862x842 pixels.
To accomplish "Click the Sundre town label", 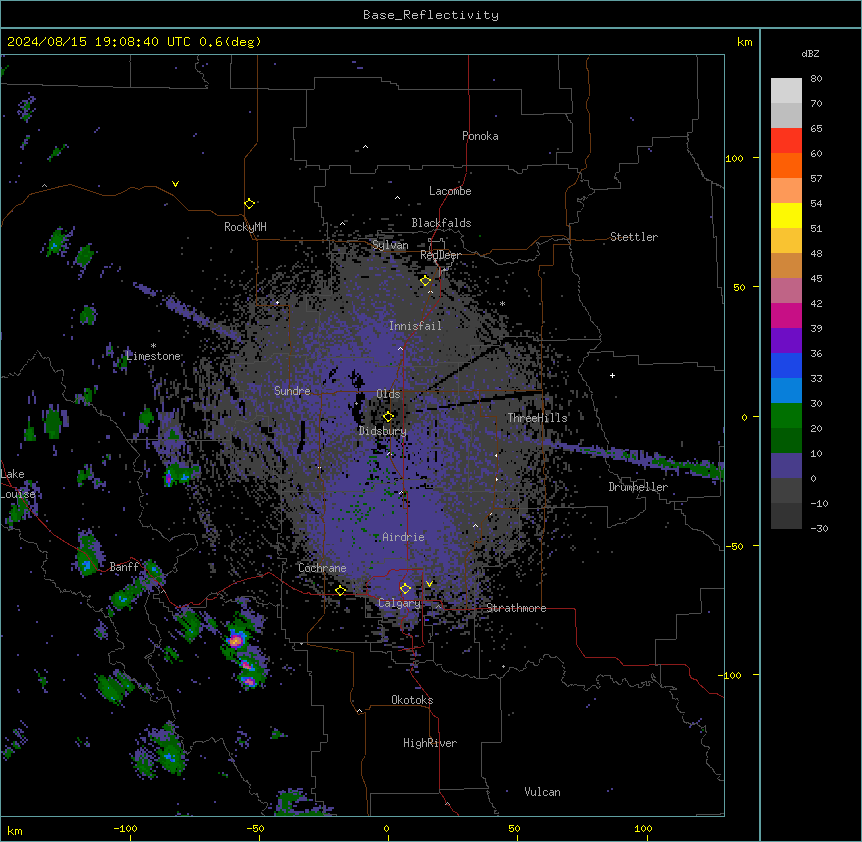I will (292, 391).
